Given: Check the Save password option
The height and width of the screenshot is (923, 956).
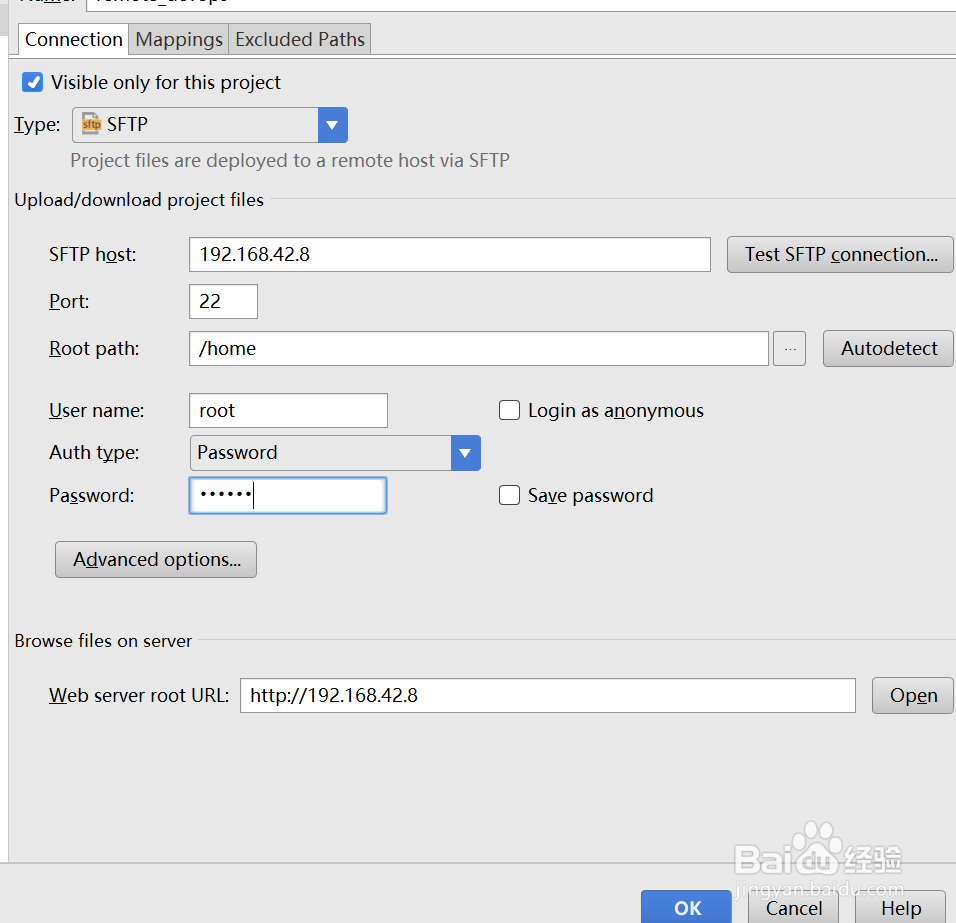Looking at the screenshot, I should [x=510, y=495].
